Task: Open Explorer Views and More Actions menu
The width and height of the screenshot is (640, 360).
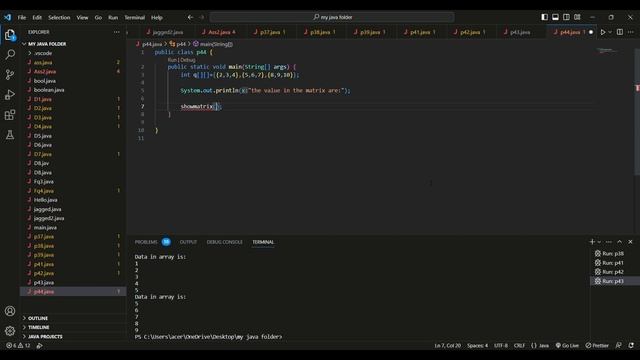Action: pyautogui.click(x=117, y=32)
